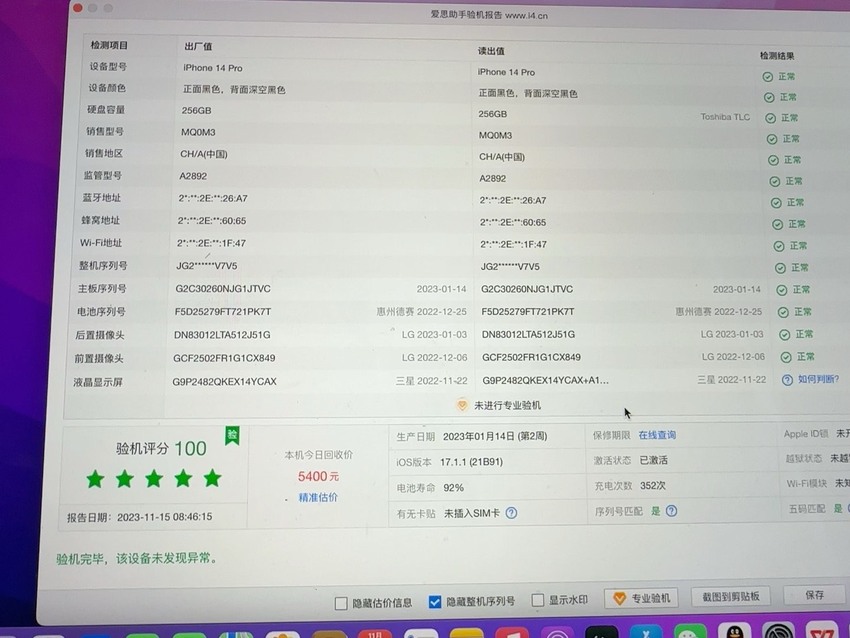Click the help icon beside 未插入SIM卡

[x=511, y=513]
